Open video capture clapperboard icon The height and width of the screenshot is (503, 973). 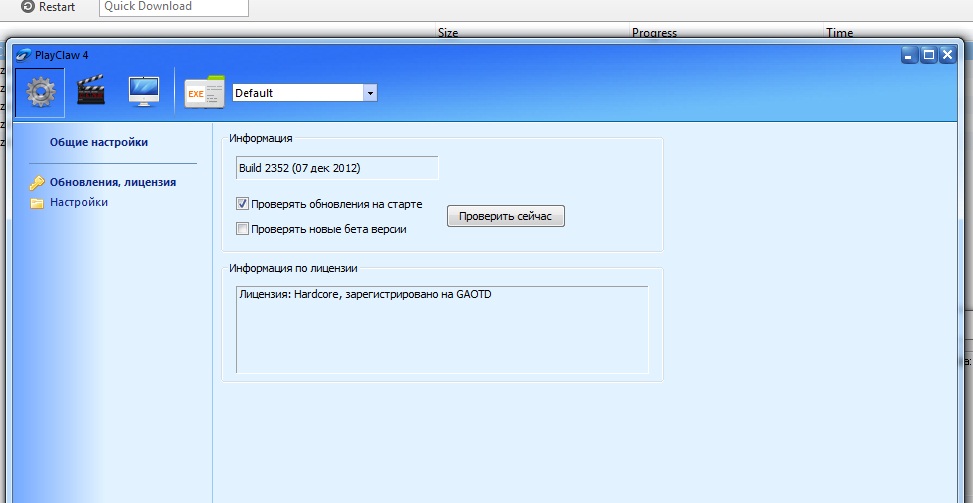coord(91,91)
